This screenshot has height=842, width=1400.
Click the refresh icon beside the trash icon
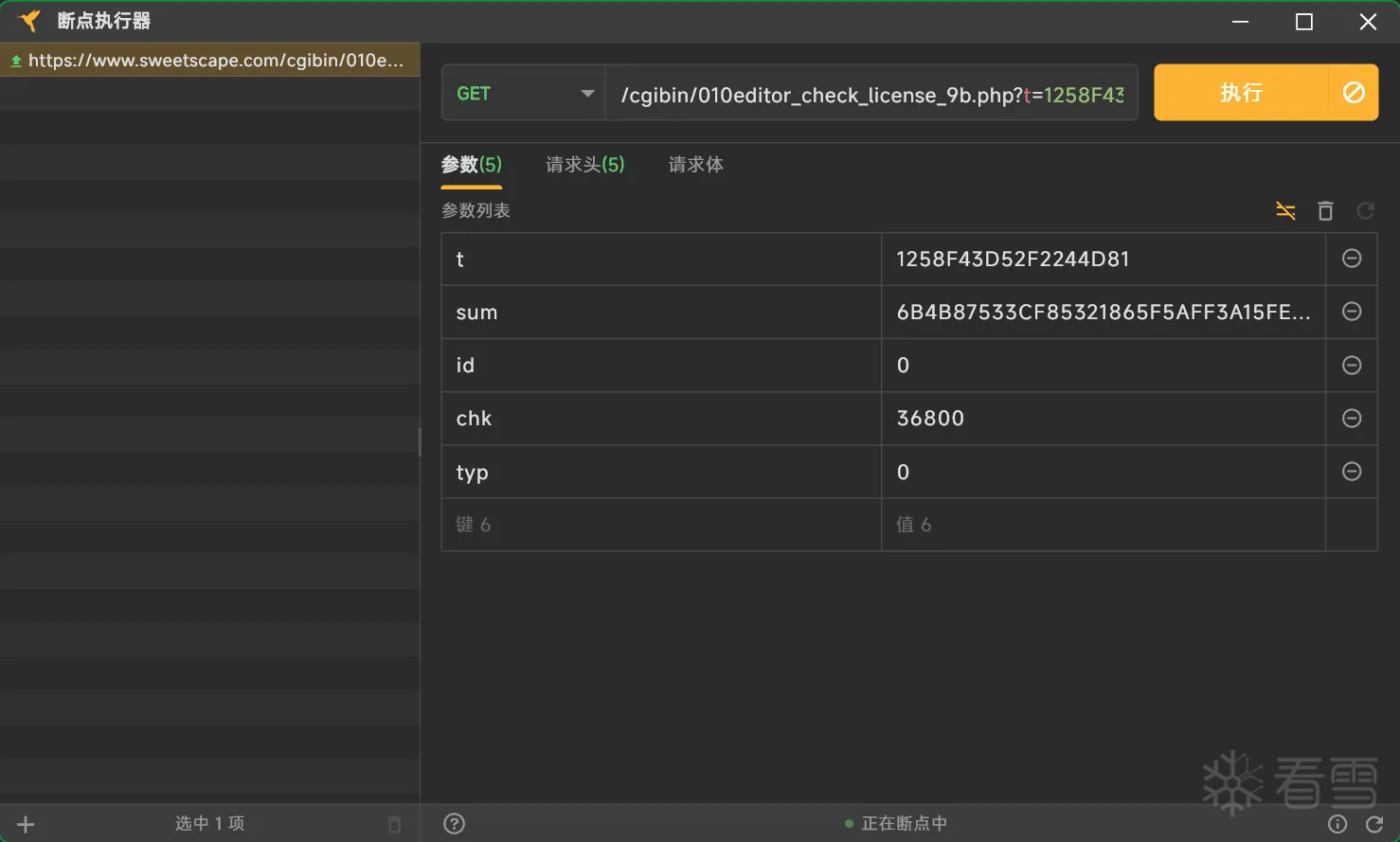point(1365,210)
